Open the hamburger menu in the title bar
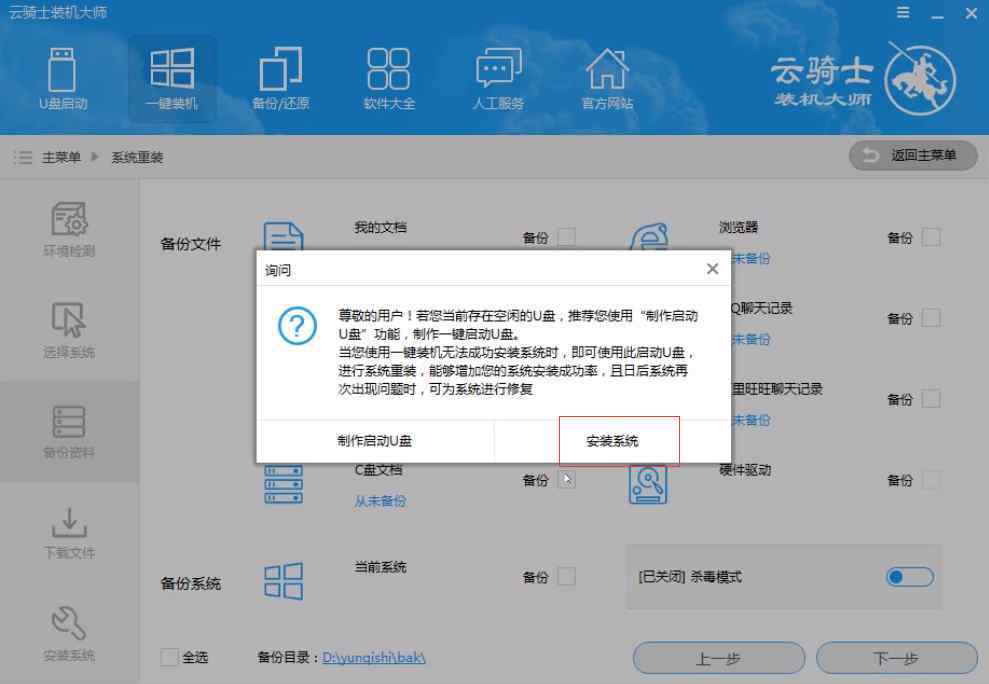The height and width of the screenshot is (684, 989). click(903, 13)
